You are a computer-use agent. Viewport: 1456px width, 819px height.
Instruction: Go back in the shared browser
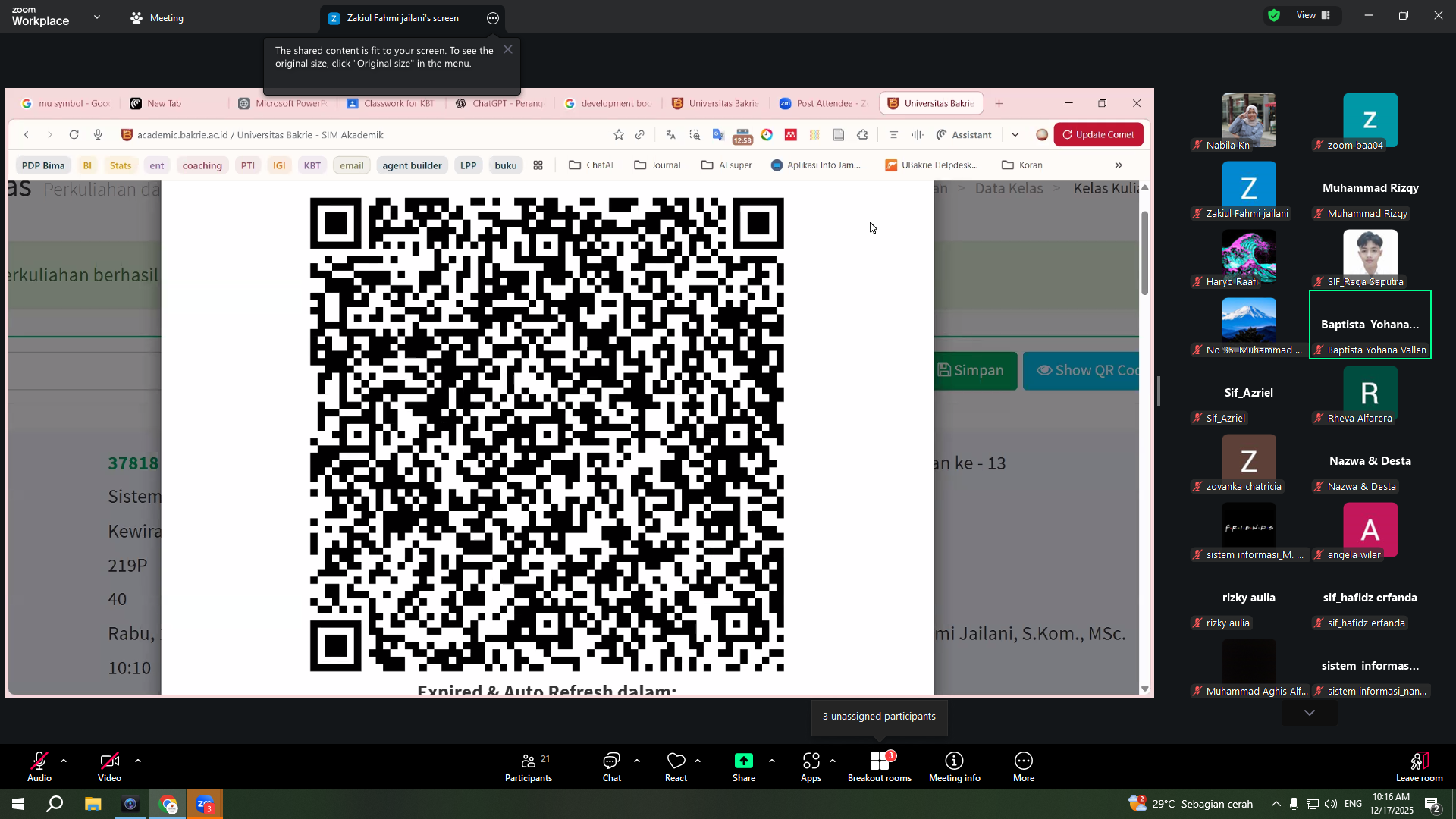(x=27, y=135)
